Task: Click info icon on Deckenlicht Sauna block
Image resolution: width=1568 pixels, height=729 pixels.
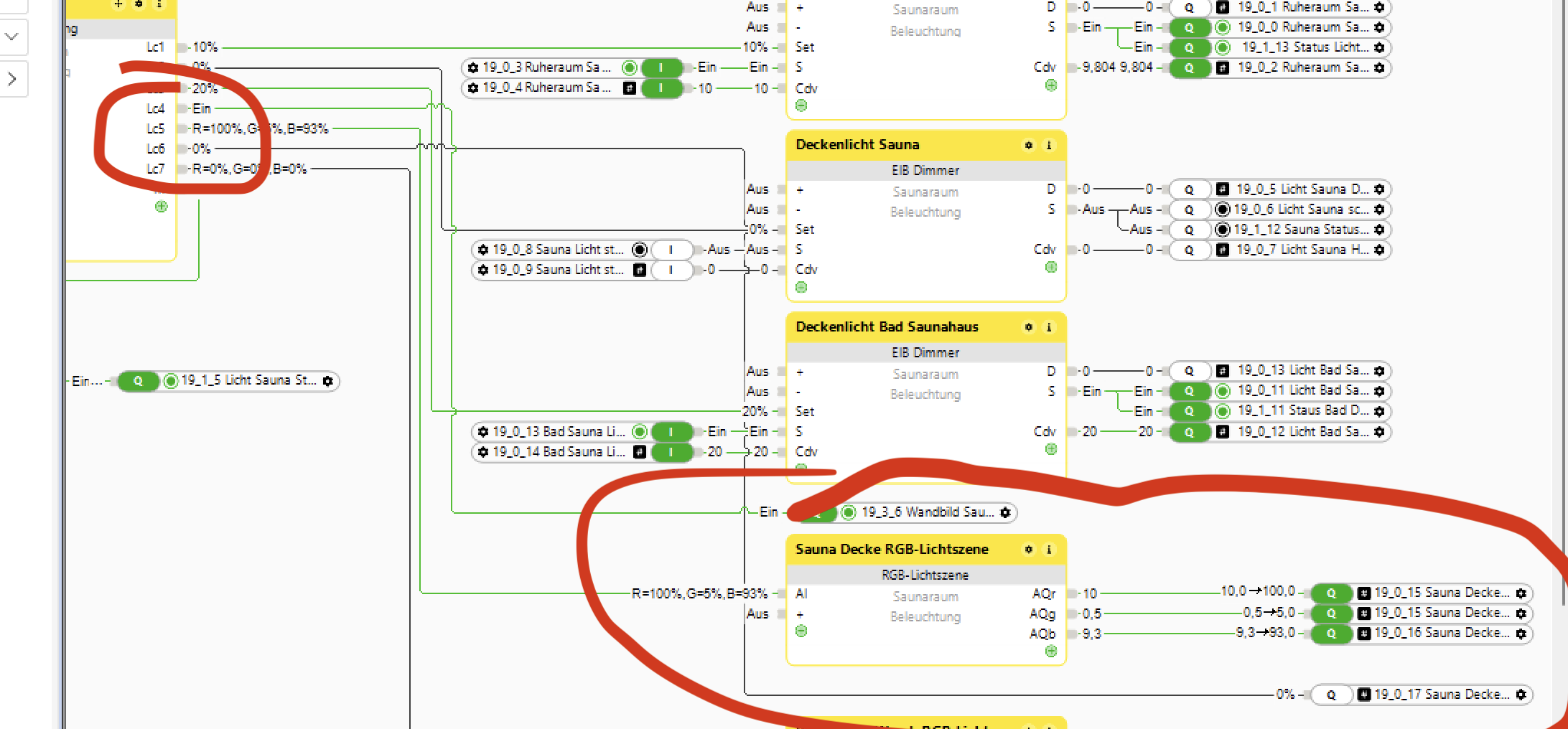Action: click(1049, 145)
